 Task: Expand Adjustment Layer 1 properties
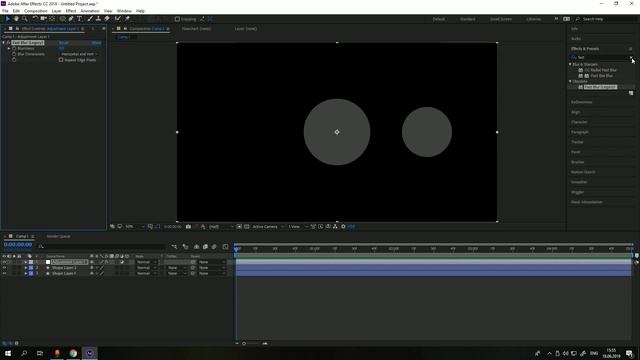pos(25,262)
